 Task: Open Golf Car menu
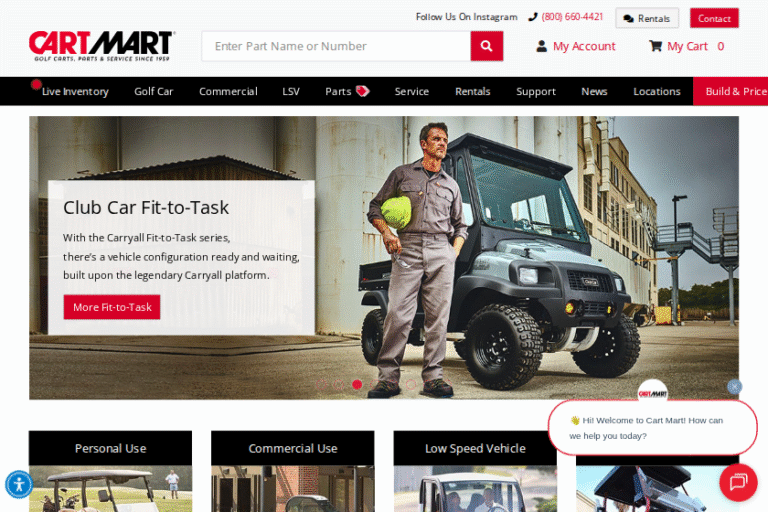coord(153,92)
